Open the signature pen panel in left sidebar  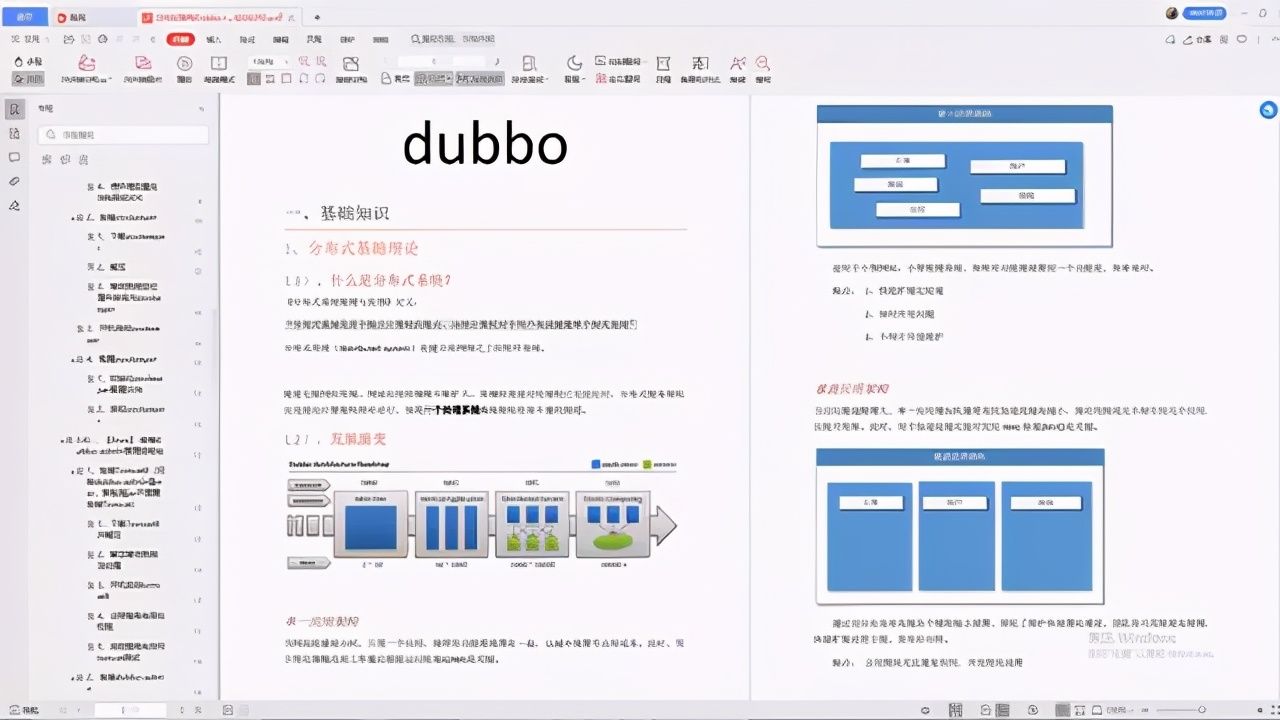[x=14, y=205]
